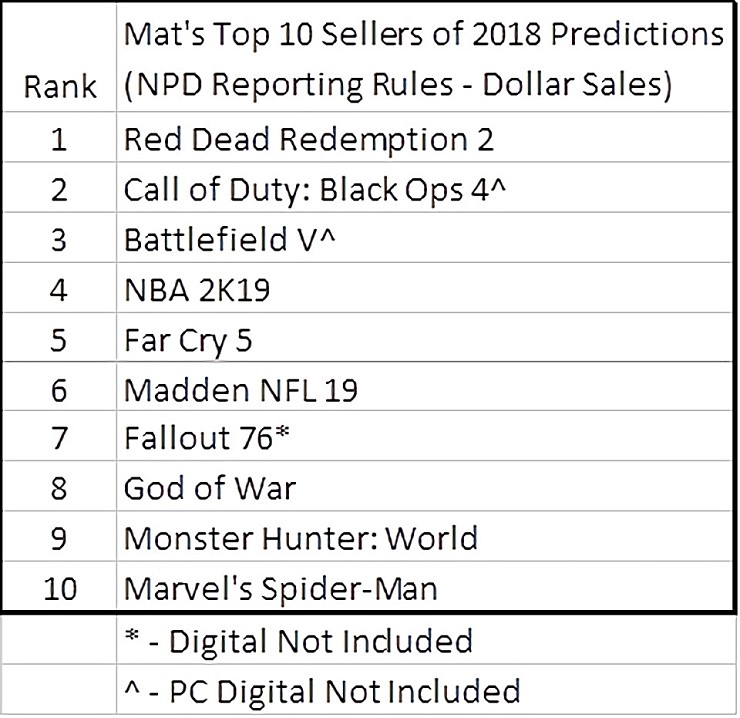The height and width of the screenshot is (718, 740).
Task: Select the rank 5 cell
Action: 58,341
